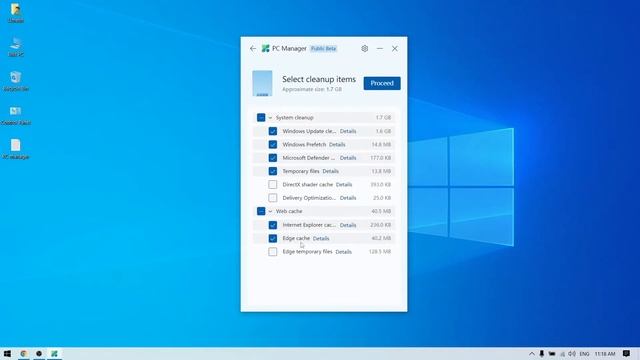Uncheck Edge cache checkbox
Screen dimensions: 640x360
pyautogui.click(x=273, y=238)
